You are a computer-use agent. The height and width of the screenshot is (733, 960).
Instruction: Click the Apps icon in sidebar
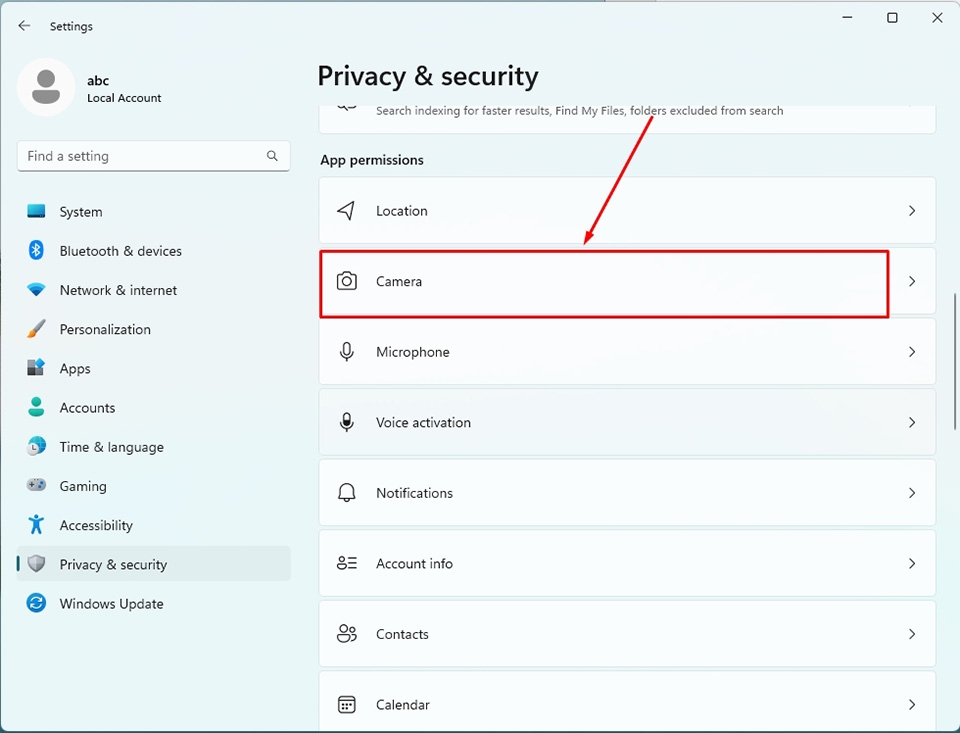click(36, 367)
